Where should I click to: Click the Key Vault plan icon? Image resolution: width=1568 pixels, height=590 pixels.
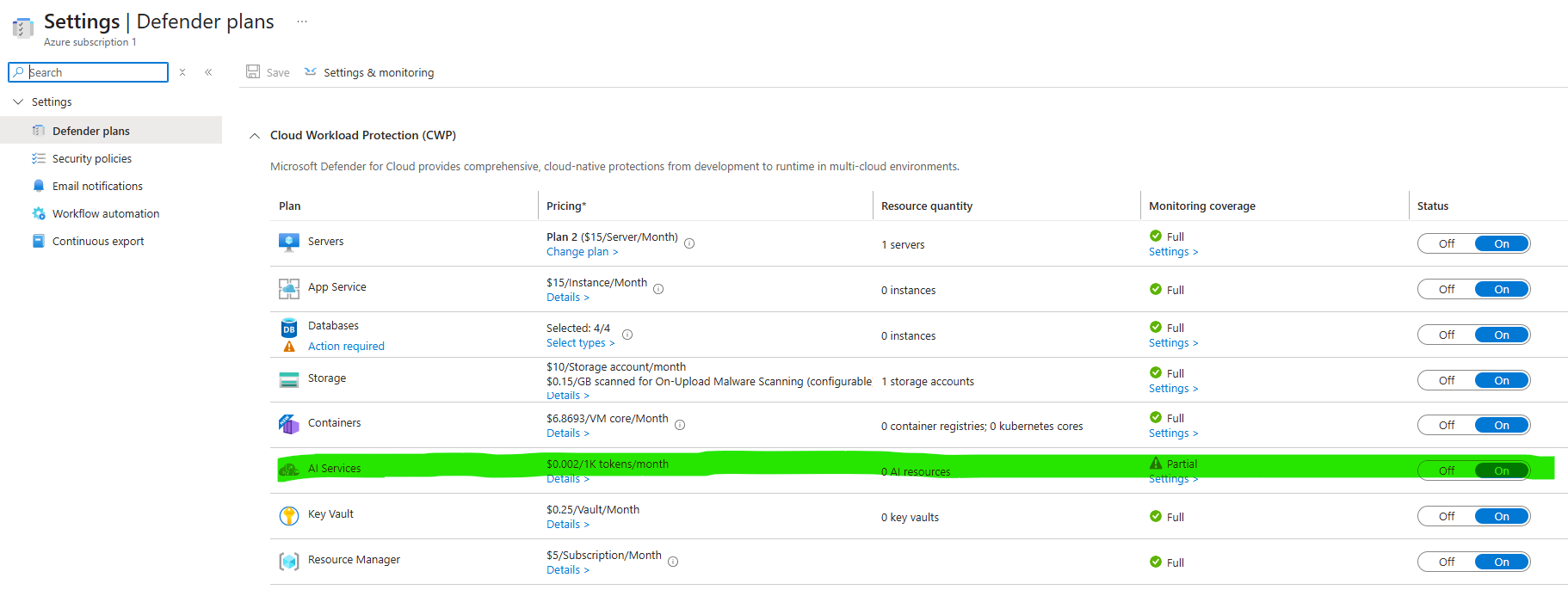click(x=288, y=515)
